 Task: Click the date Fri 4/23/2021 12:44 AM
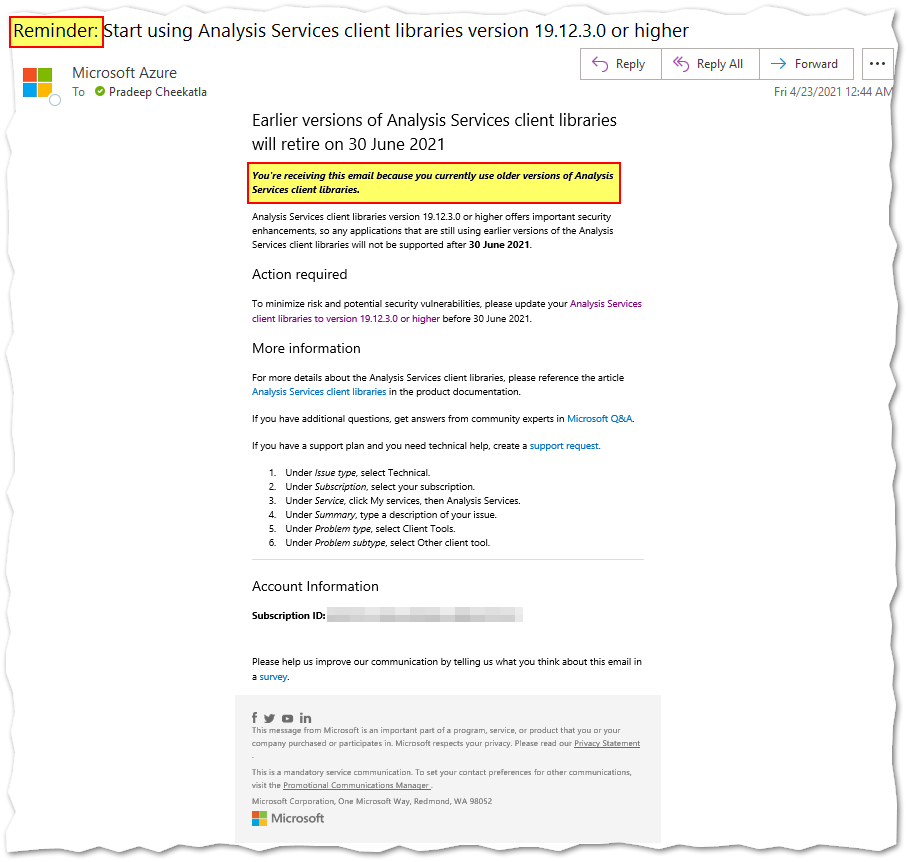(833, 92)
